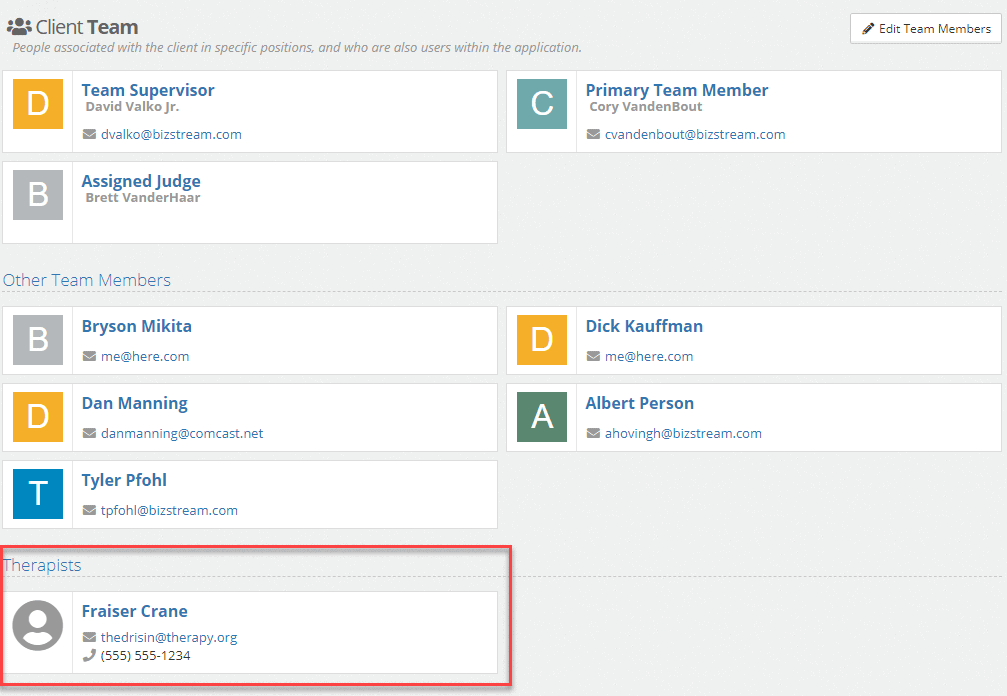1007x696 pixels.
Task: Click David Valko Jr.'s orange D avatar
Action: [x=38, y=104]
